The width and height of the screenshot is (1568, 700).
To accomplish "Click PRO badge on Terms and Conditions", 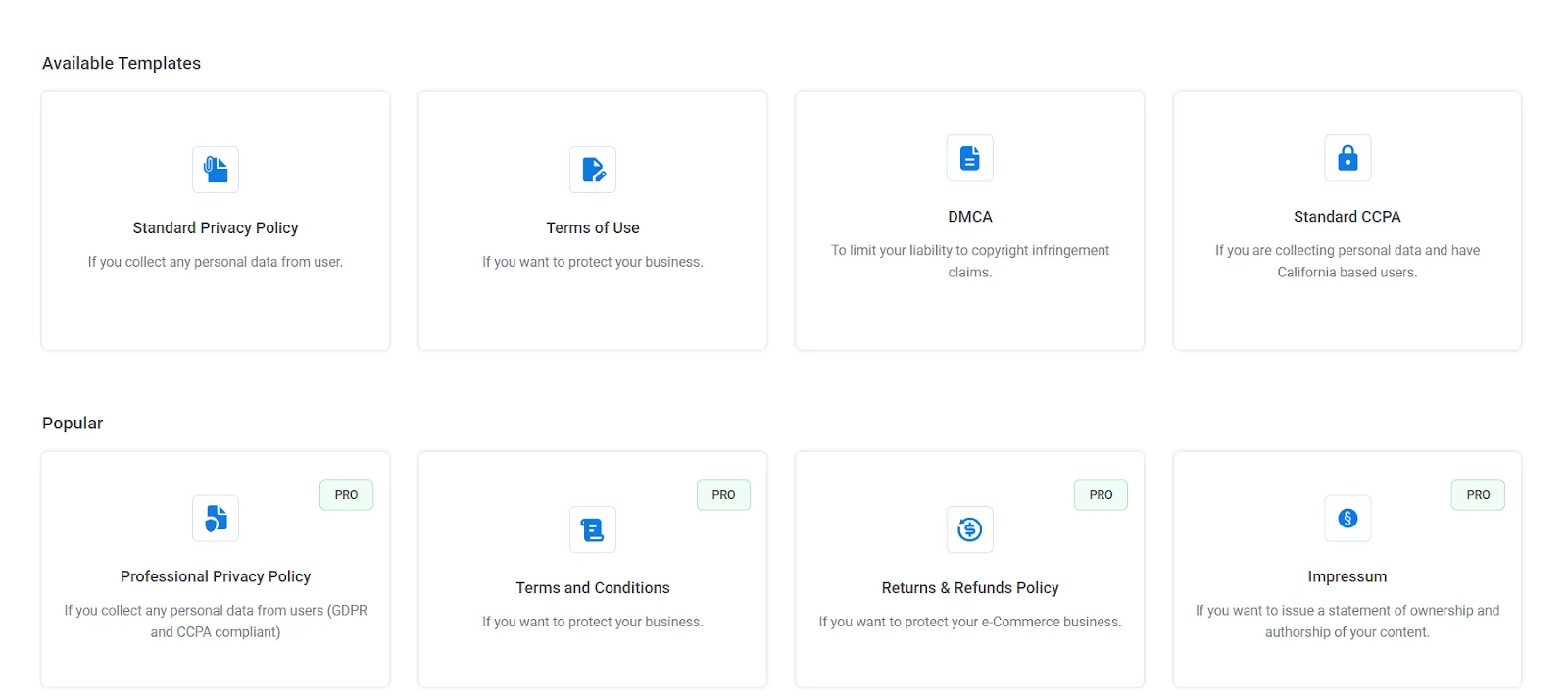I will click(723, 495).
